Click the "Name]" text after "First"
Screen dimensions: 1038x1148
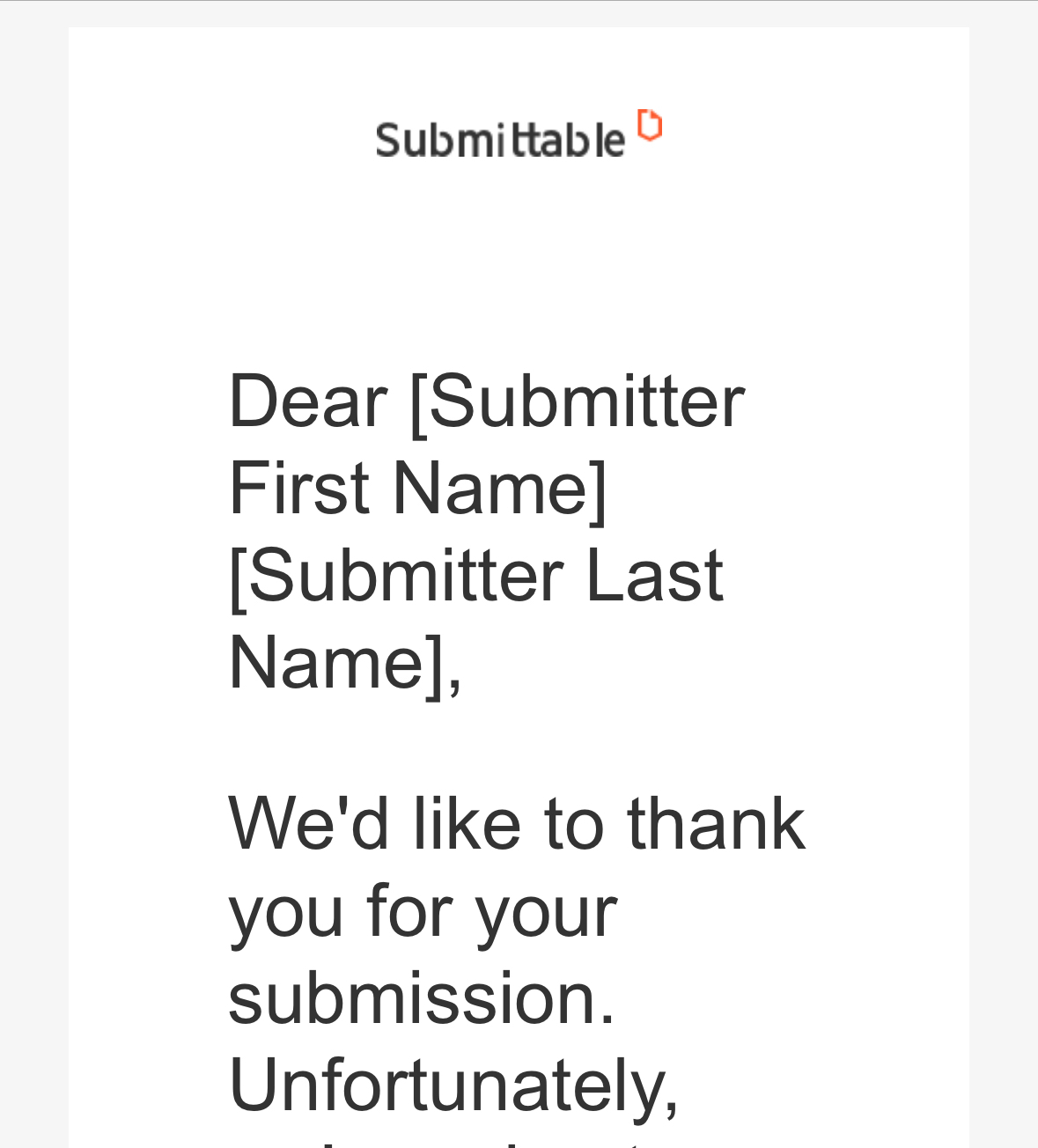click(500, 488)
